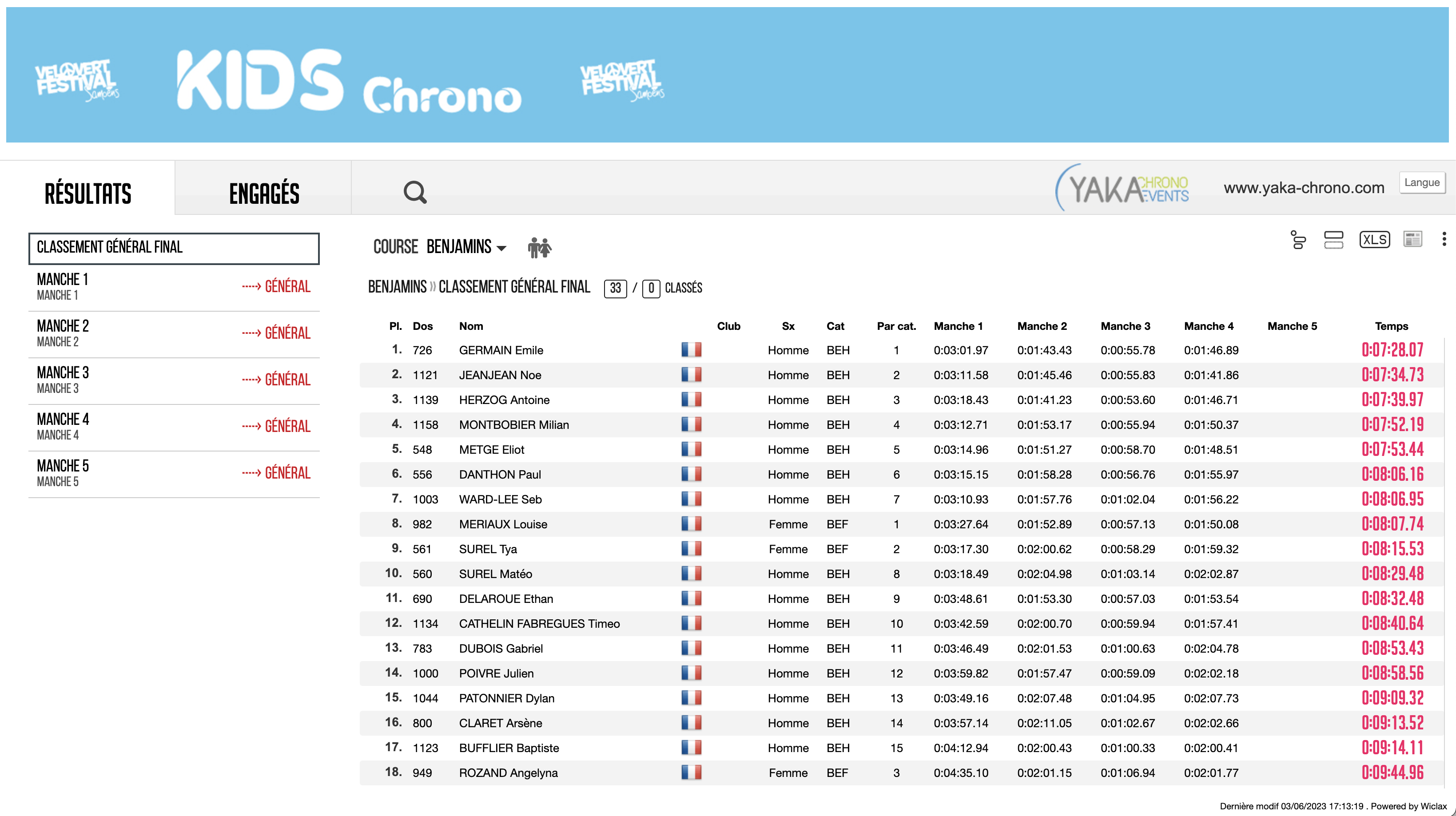Click the right Velovert Festival logo

pos(622,80)
